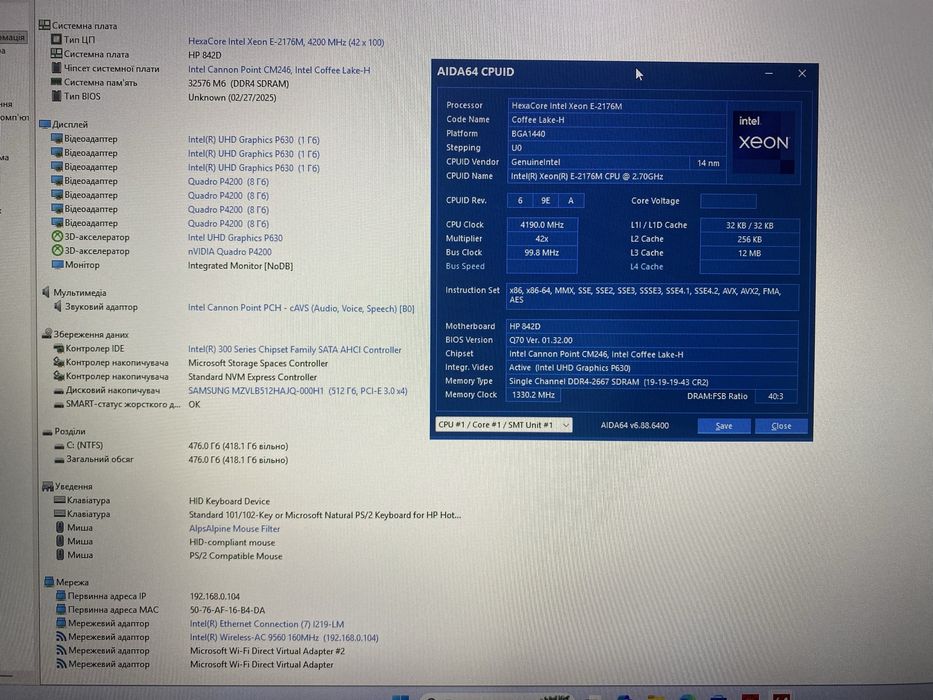This screenshot has height=700, width=933.
Task: Open the Intel 300 Series SATA AHCI Controller link
Action: 295,350
